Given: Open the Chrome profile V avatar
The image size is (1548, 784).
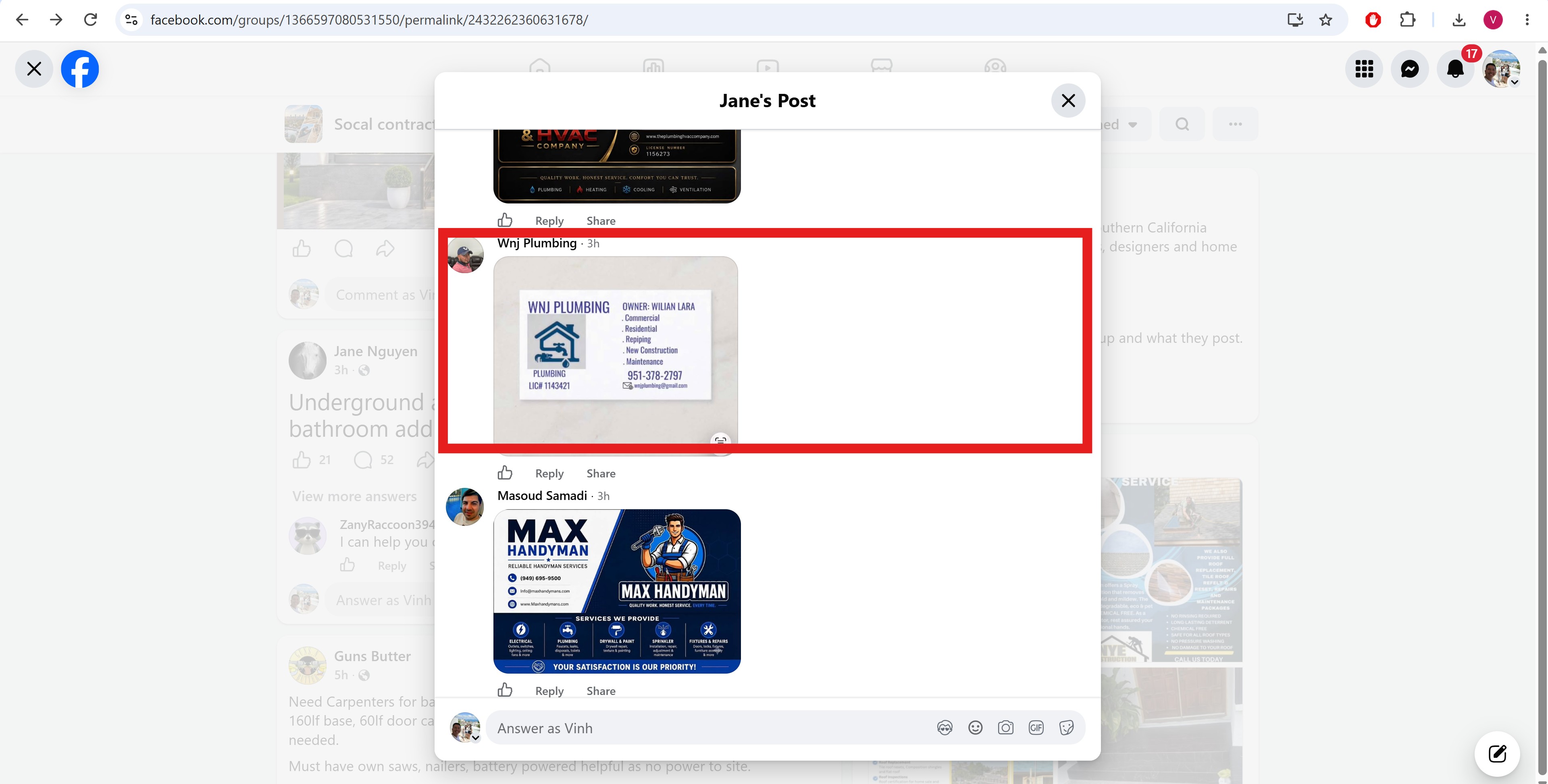Looking at the screenshot, I should tap(1493, 20).
